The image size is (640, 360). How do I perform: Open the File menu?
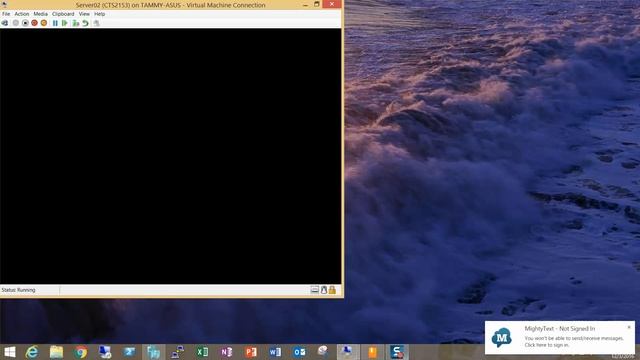pos(6,14)
